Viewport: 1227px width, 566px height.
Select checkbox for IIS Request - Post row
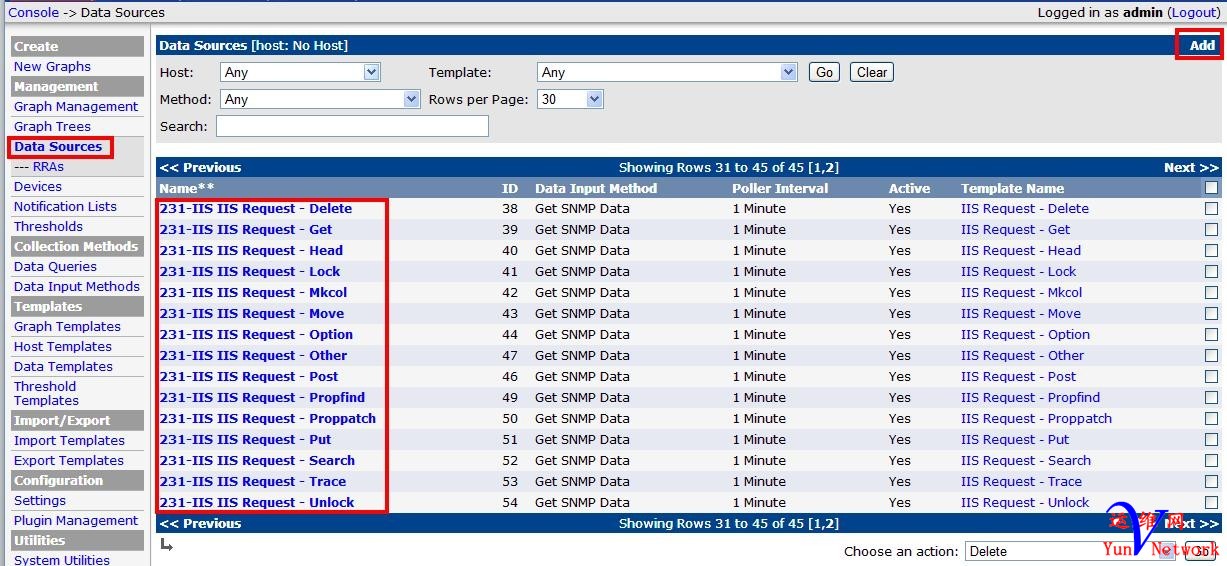point(1211,377)
